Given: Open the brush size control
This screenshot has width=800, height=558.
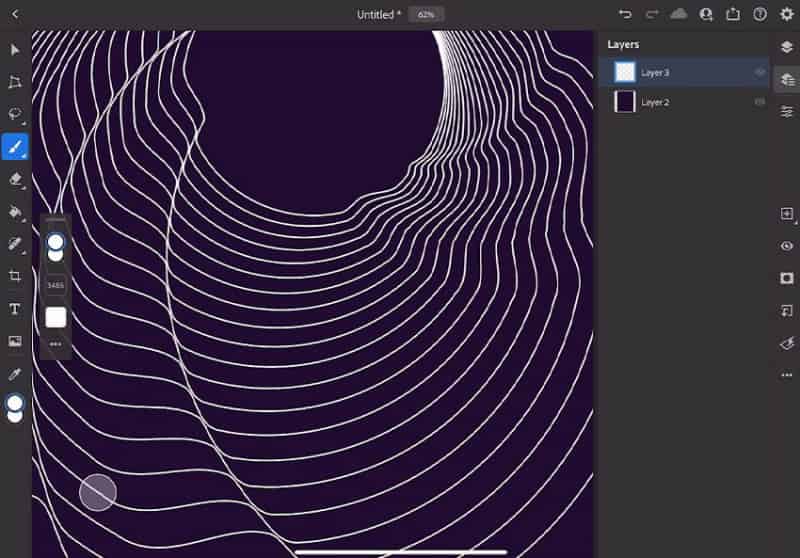Looking at the screenshot, I should tap(55, 242).
